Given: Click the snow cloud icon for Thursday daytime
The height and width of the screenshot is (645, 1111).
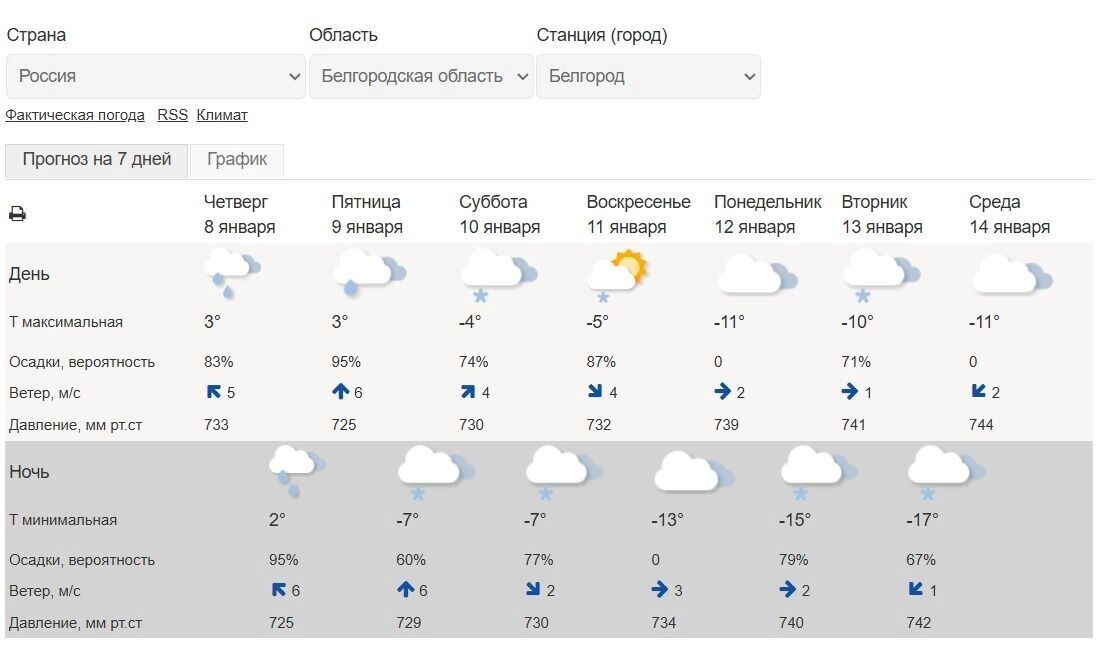Looking at the screenshot, I should (230, 270).
